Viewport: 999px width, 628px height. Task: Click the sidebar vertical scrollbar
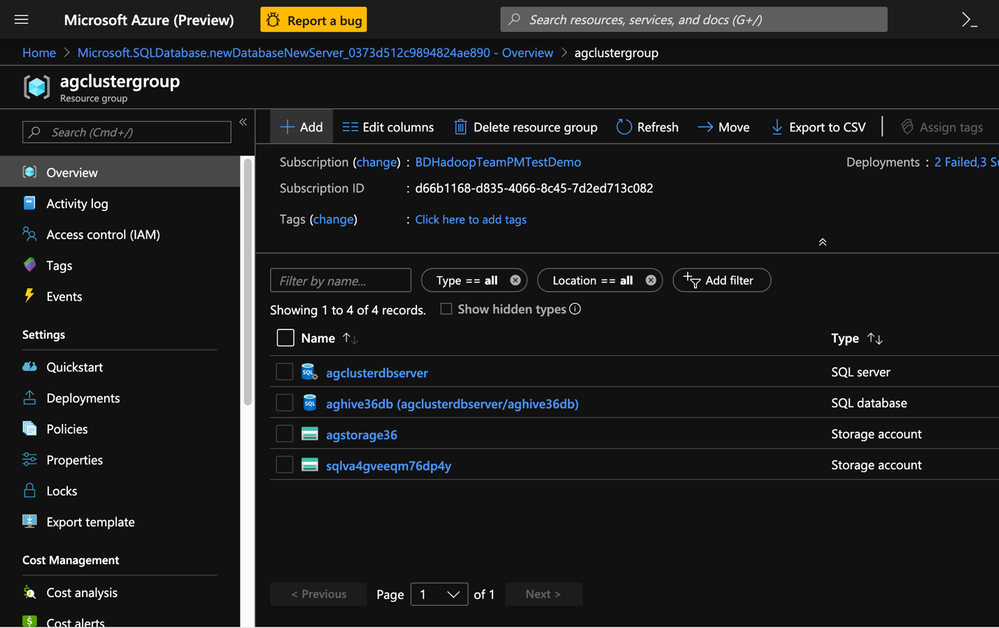[x=248, y=280]
